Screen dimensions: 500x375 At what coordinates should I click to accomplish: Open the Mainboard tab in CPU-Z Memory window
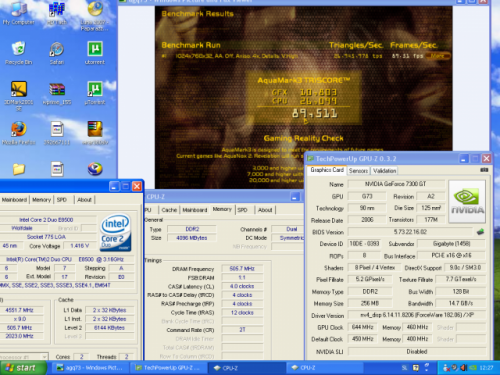click(195, 210)
